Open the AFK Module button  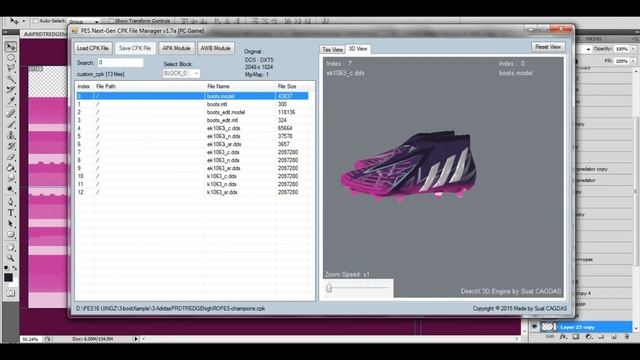point(176,48)
